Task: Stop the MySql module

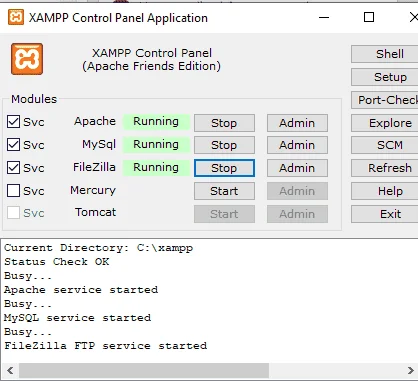Action: pos(224,145)
